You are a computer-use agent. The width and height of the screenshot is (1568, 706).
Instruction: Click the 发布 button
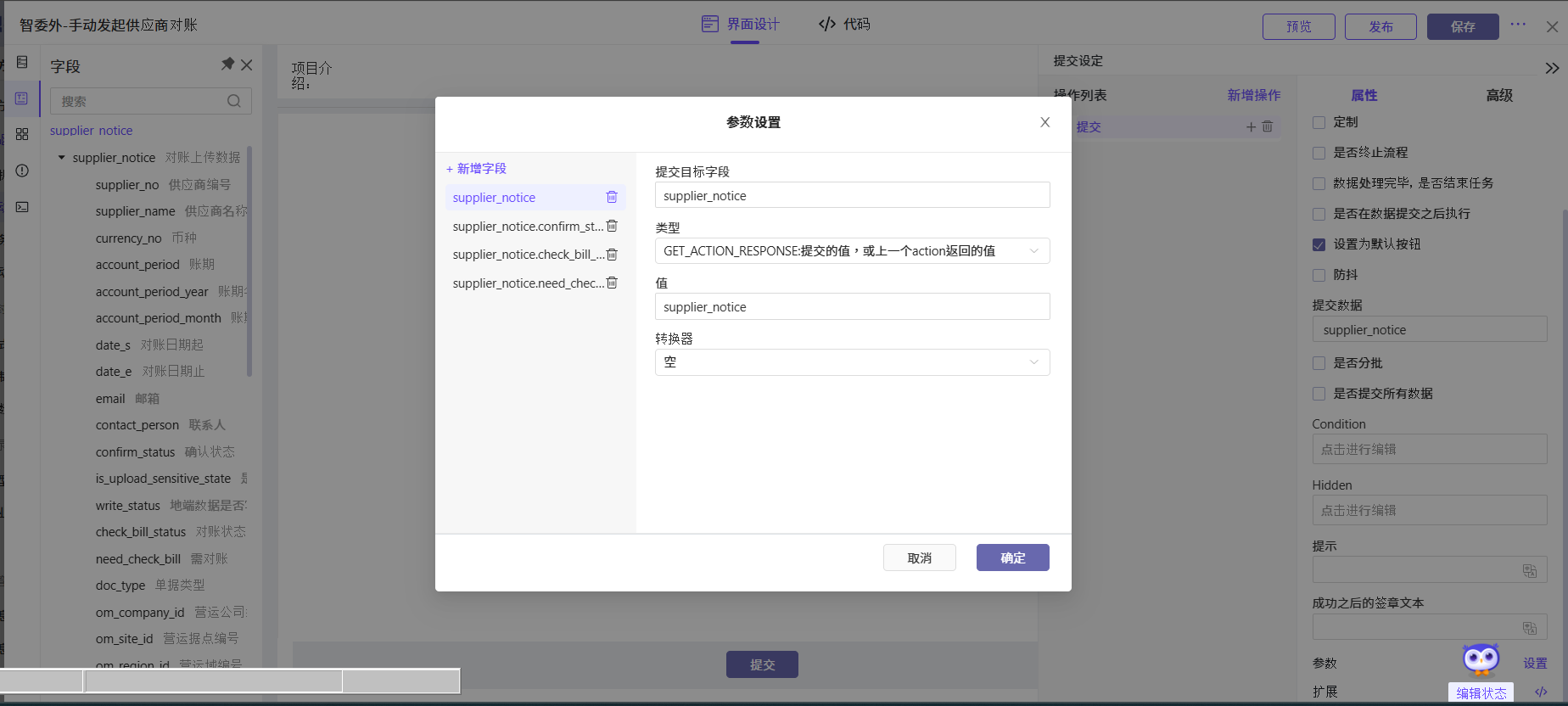[x=1380, y=26]
